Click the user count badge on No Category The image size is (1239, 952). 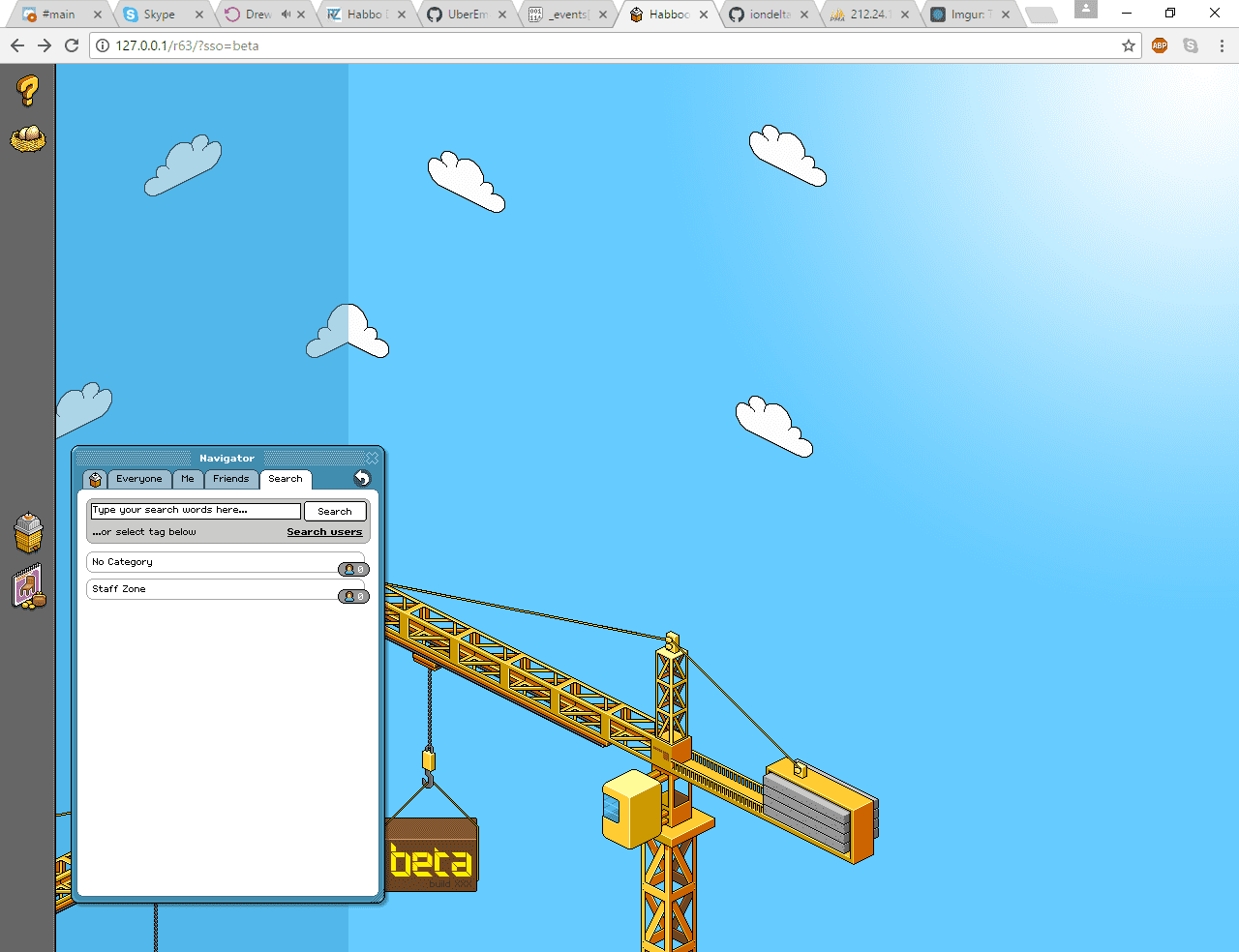[x=353, y=569]
